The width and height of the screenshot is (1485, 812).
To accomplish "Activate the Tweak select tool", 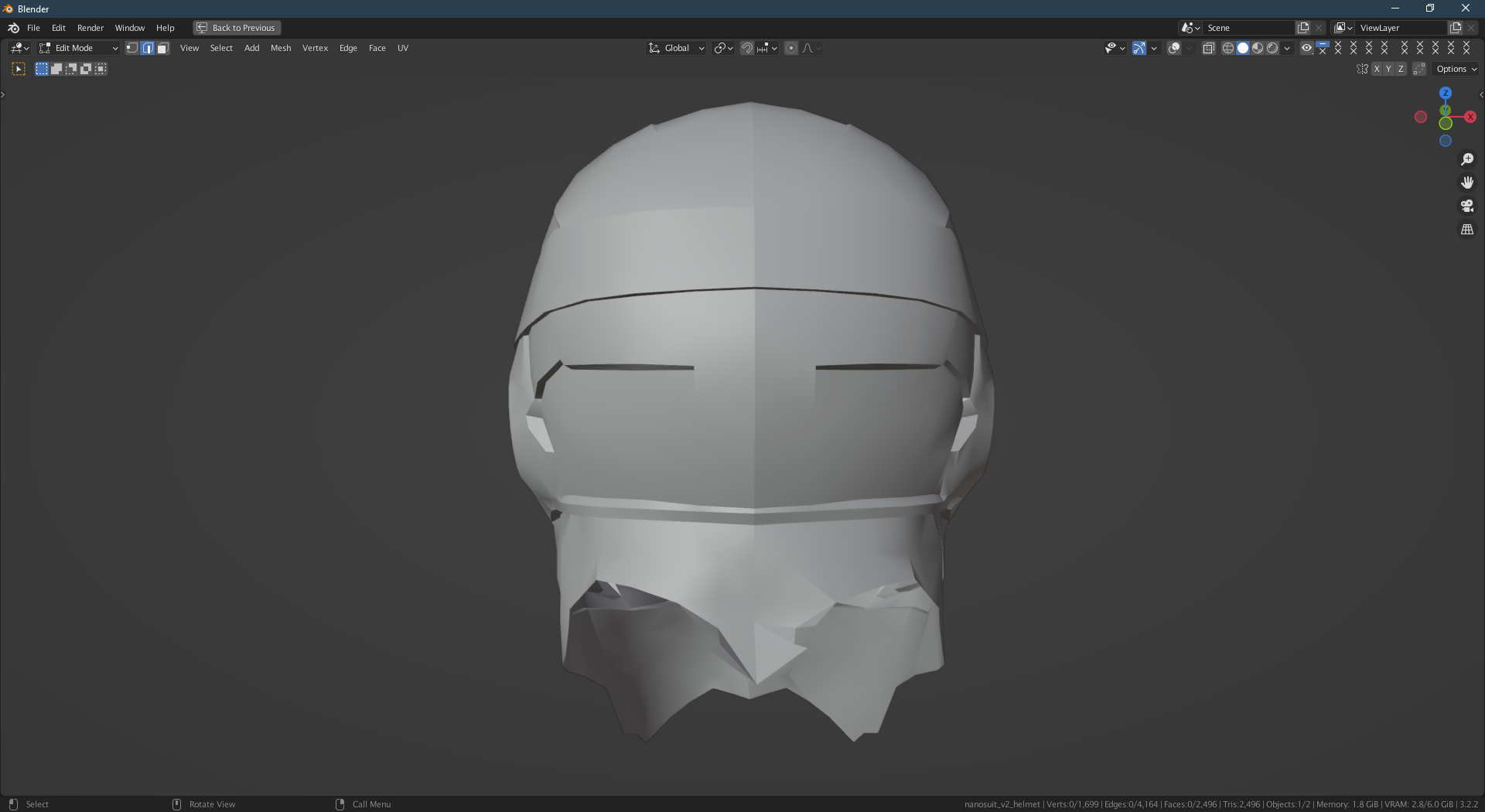I will (x=18, y=68).
